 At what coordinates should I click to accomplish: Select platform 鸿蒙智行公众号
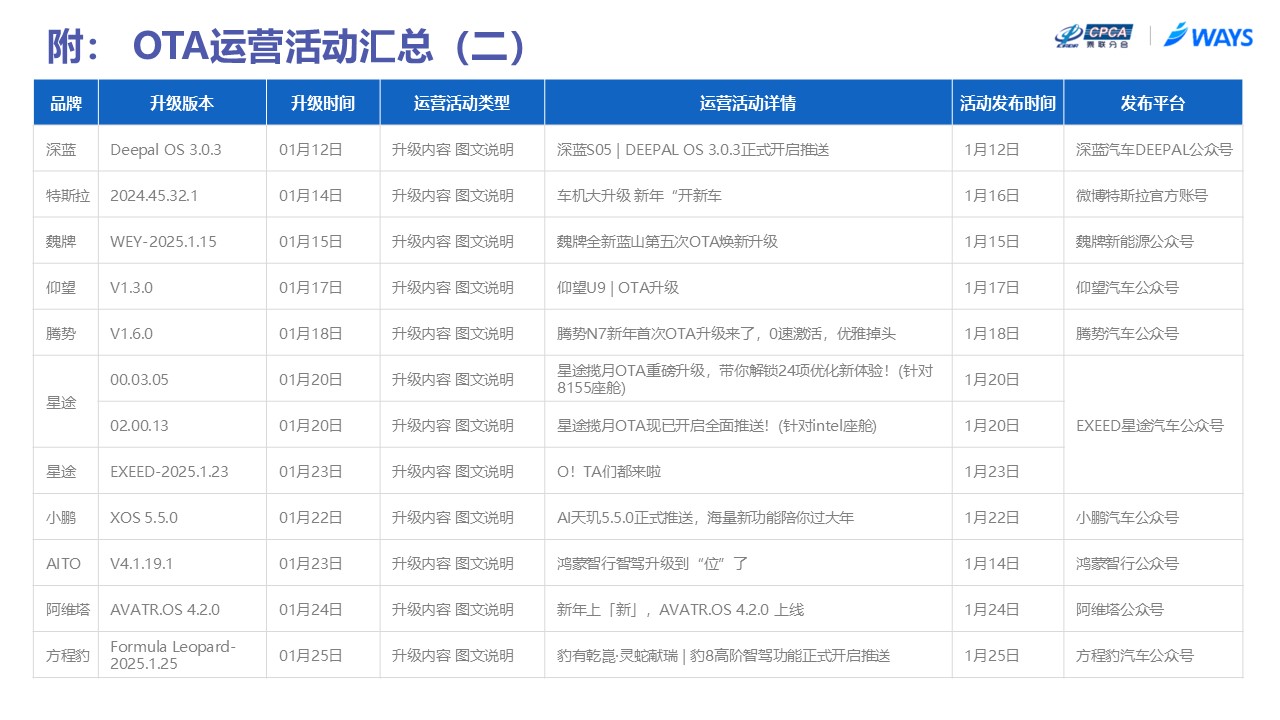pyautogui.click(x=1128, y=564)
